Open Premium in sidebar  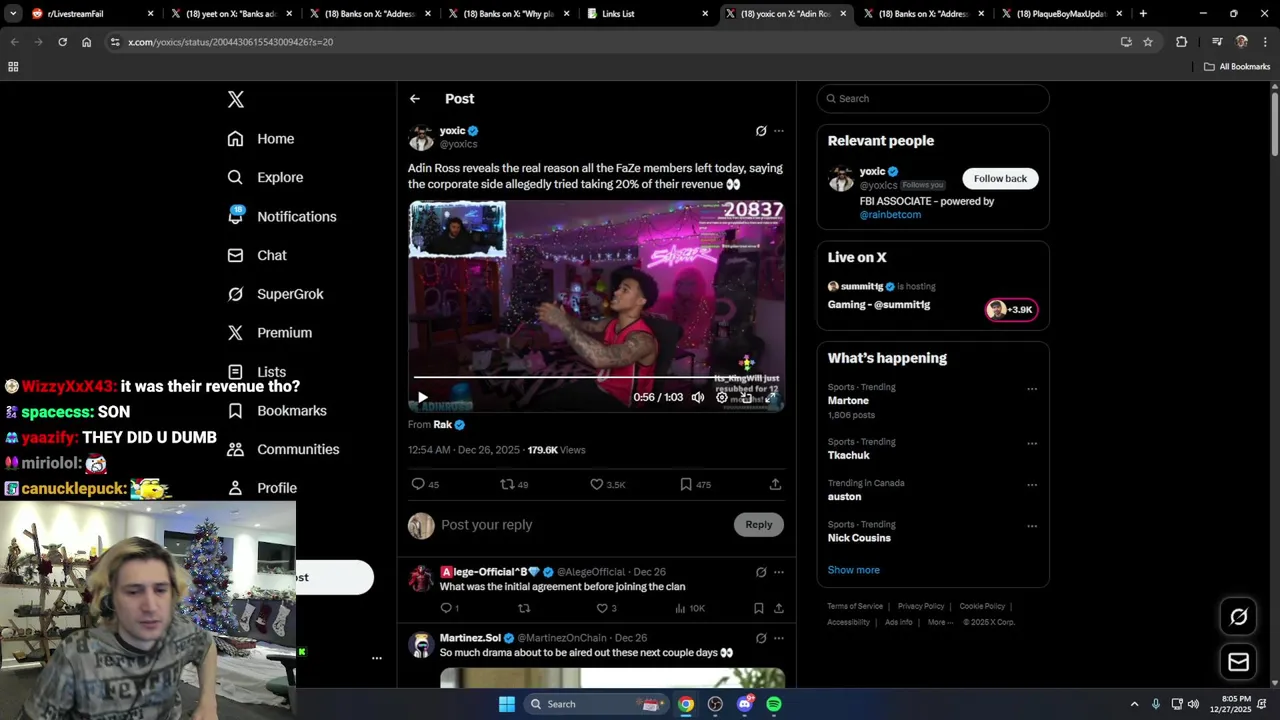269,333
